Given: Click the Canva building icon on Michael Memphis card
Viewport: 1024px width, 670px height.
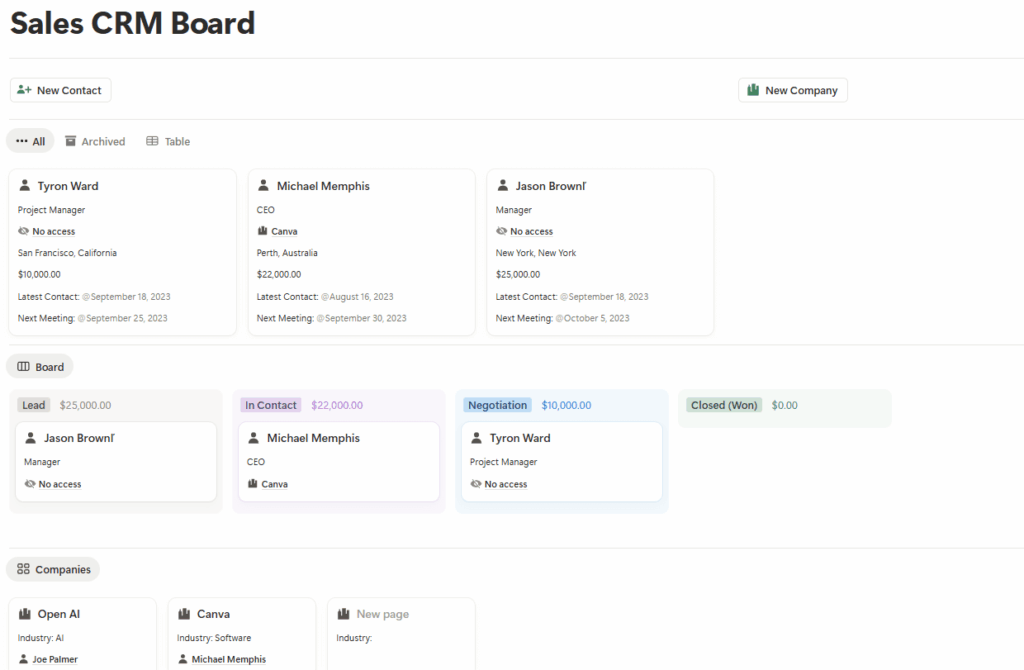Looking at the screenshot, I should click(x=261, y=231).
